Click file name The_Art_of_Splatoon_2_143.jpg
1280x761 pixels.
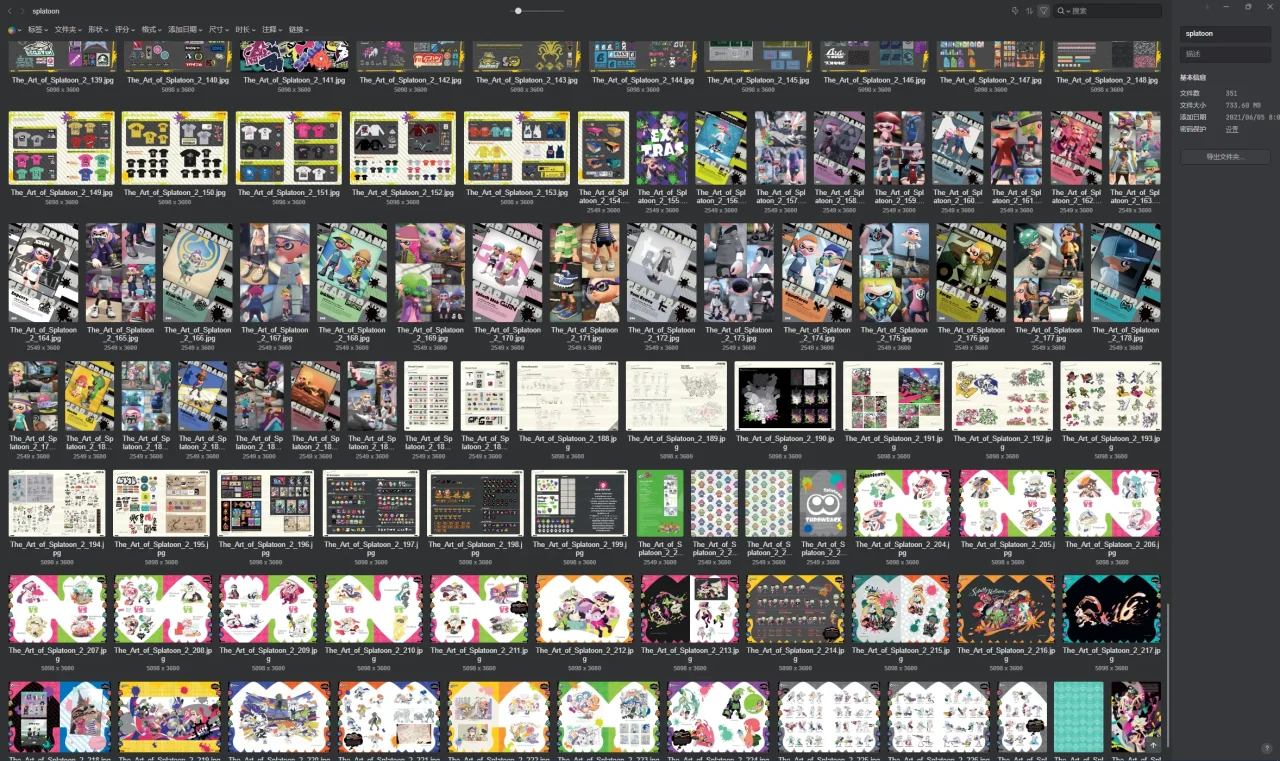click(x=526, y=80)
